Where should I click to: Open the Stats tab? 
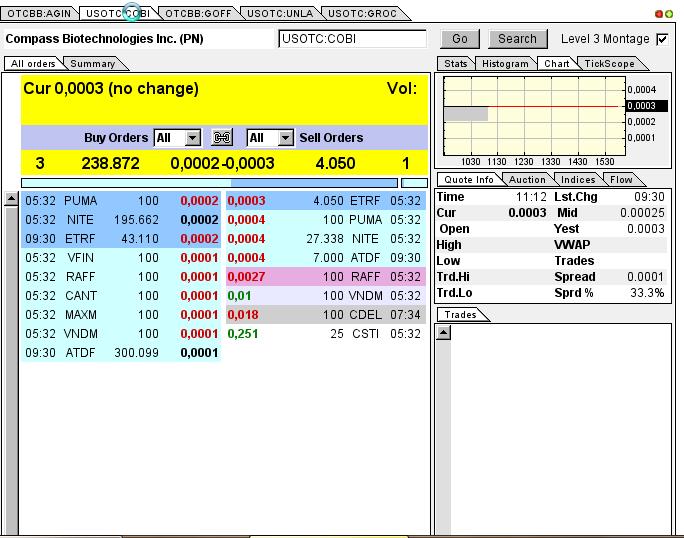(x=455, y=64)
